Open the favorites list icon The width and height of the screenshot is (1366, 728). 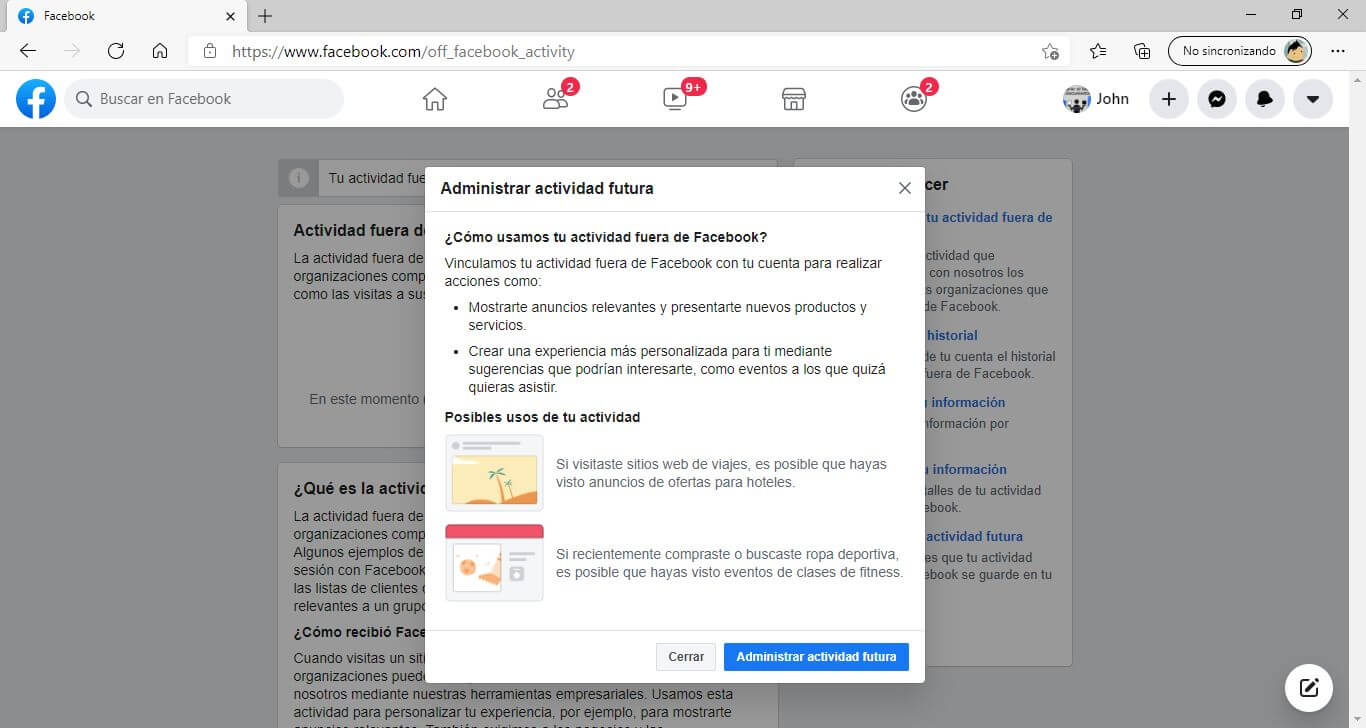pyautogui.click(x=1098, y=51)
